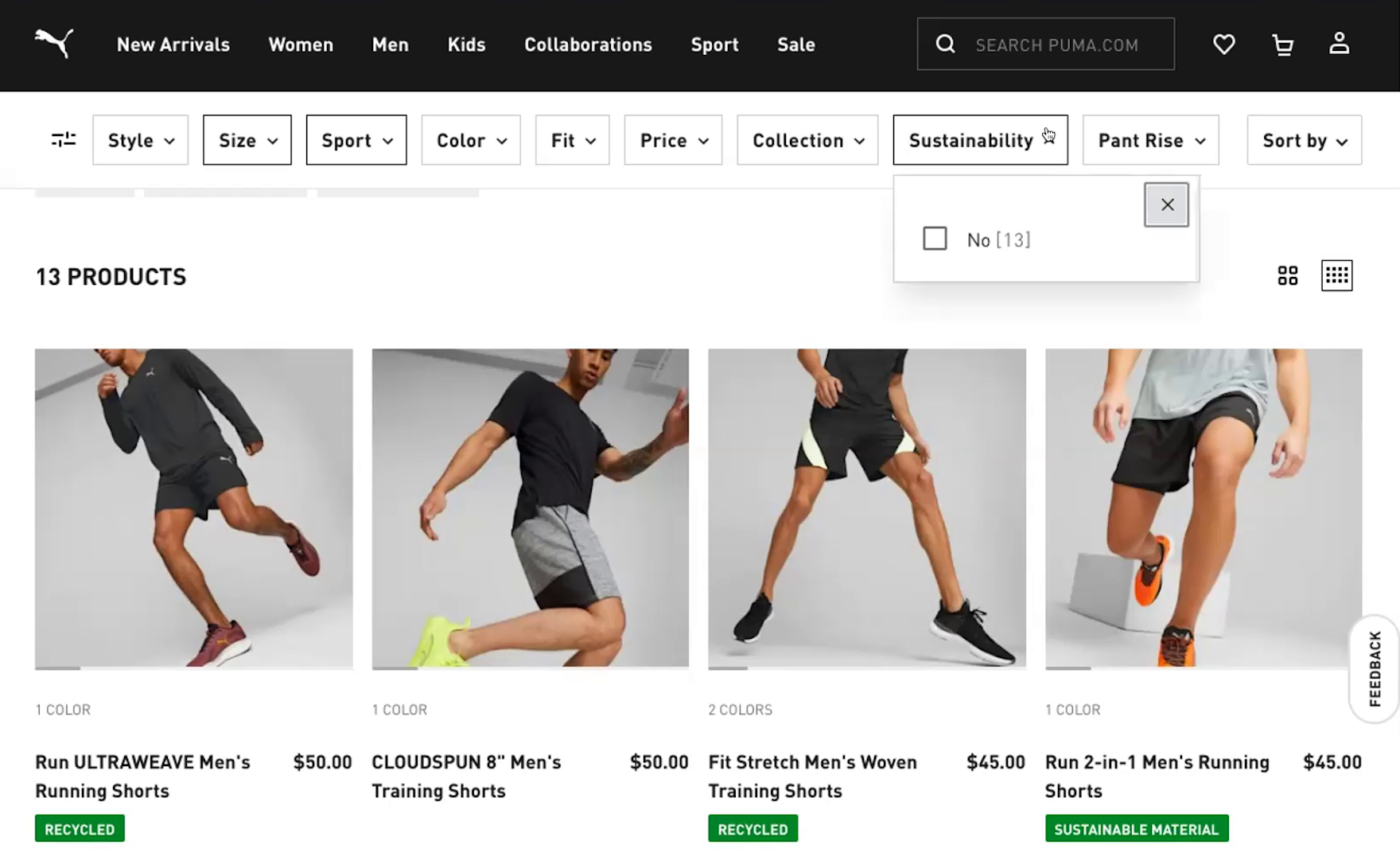Close the Sustainability filter popup
This screenshot has width=1400, height=868.
click(1166, 205)
